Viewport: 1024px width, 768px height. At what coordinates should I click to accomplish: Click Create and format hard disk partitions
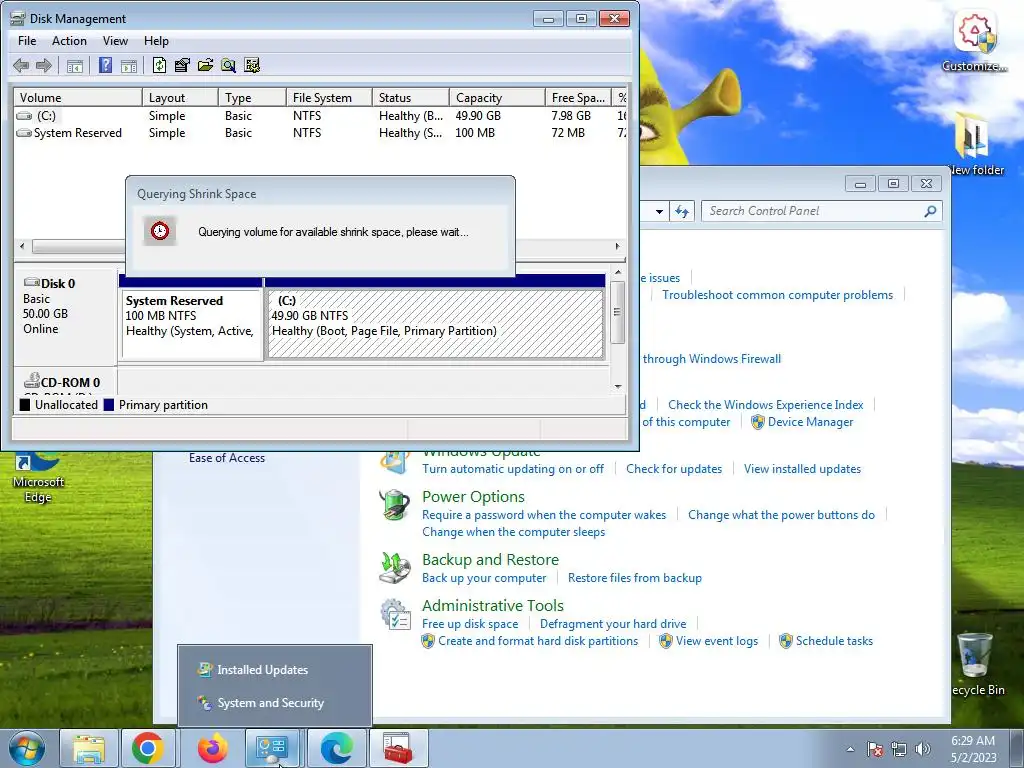537,641
